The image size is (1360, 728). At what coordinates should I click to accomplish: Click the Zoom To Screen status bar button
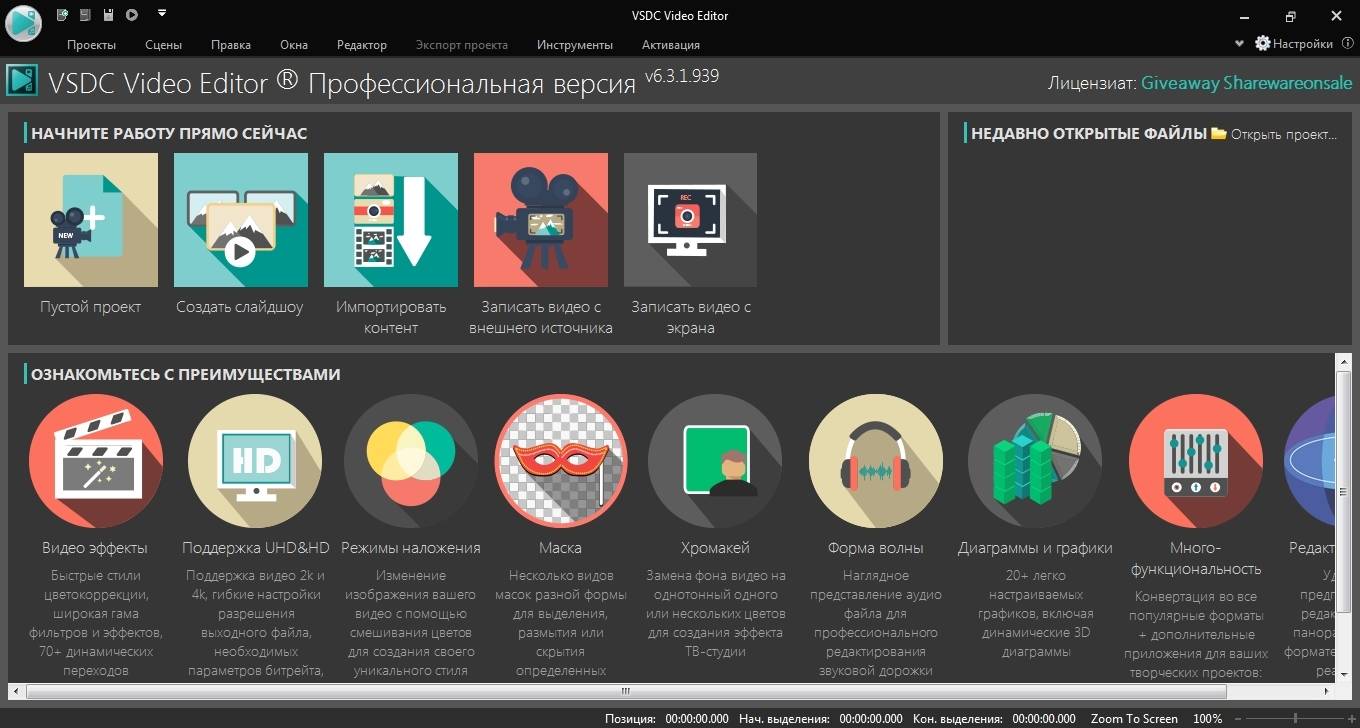[1134, 719]
